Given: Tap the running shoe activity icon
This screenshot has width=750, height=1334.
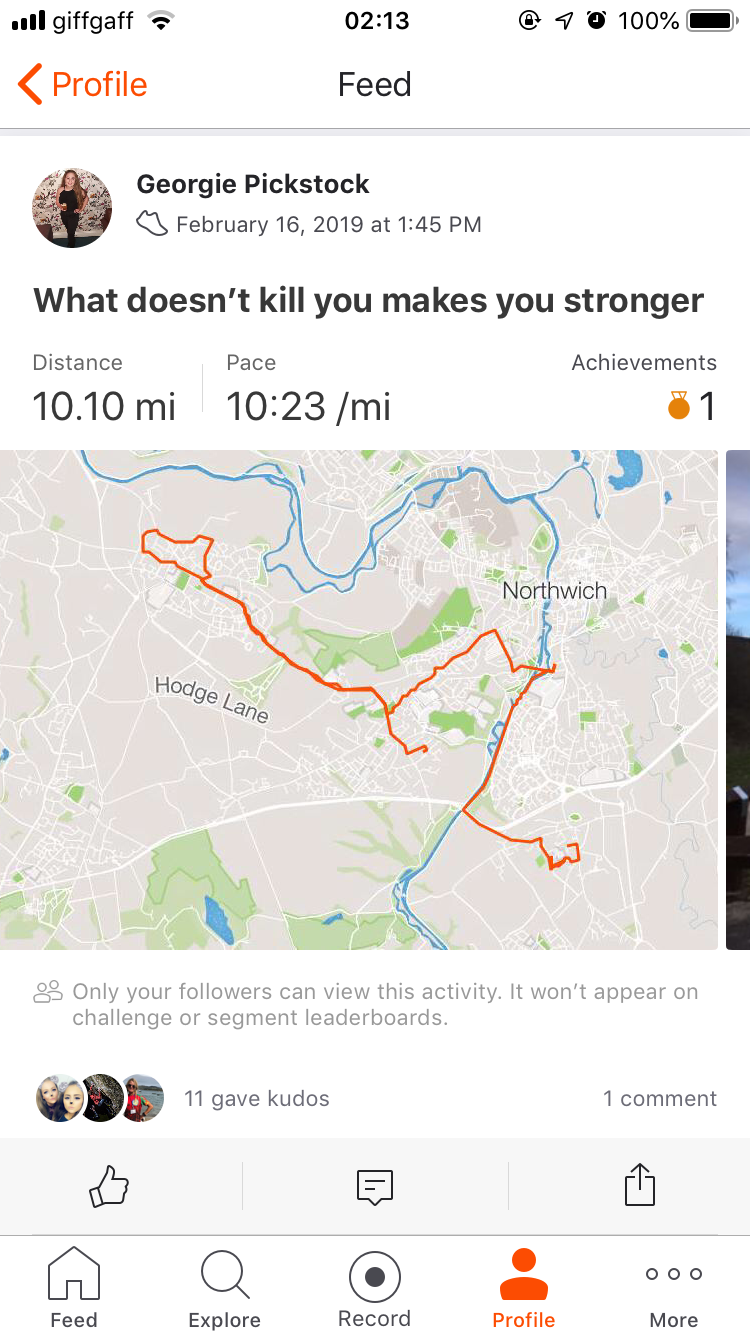Looking at the screenshot, I should click(x=152, y=224).
